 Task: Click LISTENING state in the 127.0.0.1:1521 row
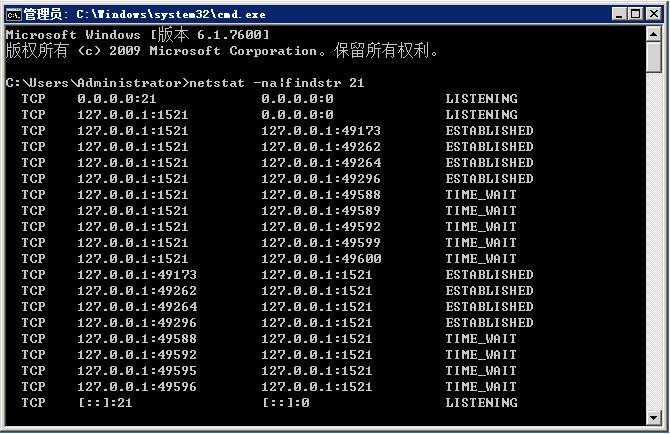pos(482,114)
